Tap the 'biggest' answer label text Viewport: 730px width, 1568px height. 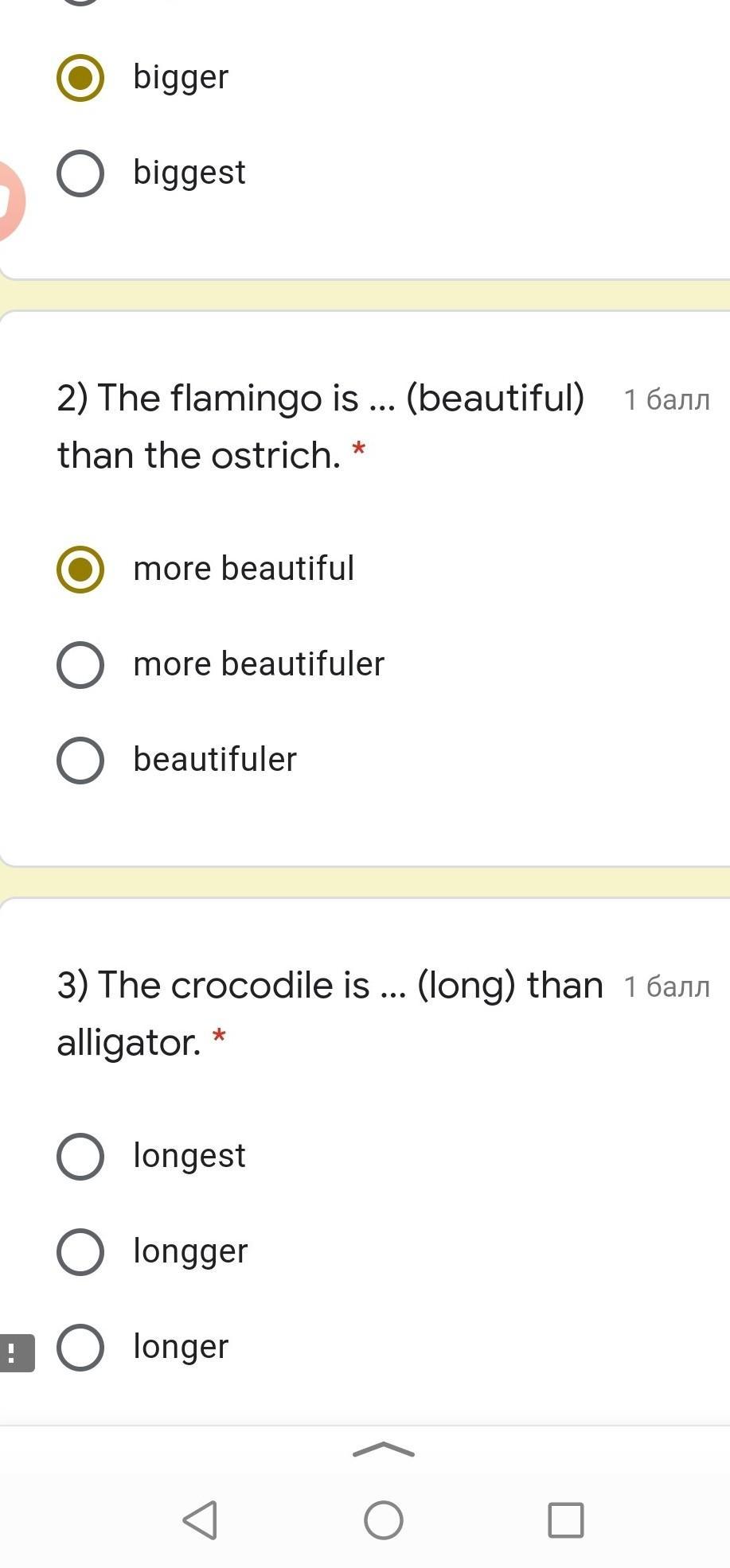tap(189, 173)
